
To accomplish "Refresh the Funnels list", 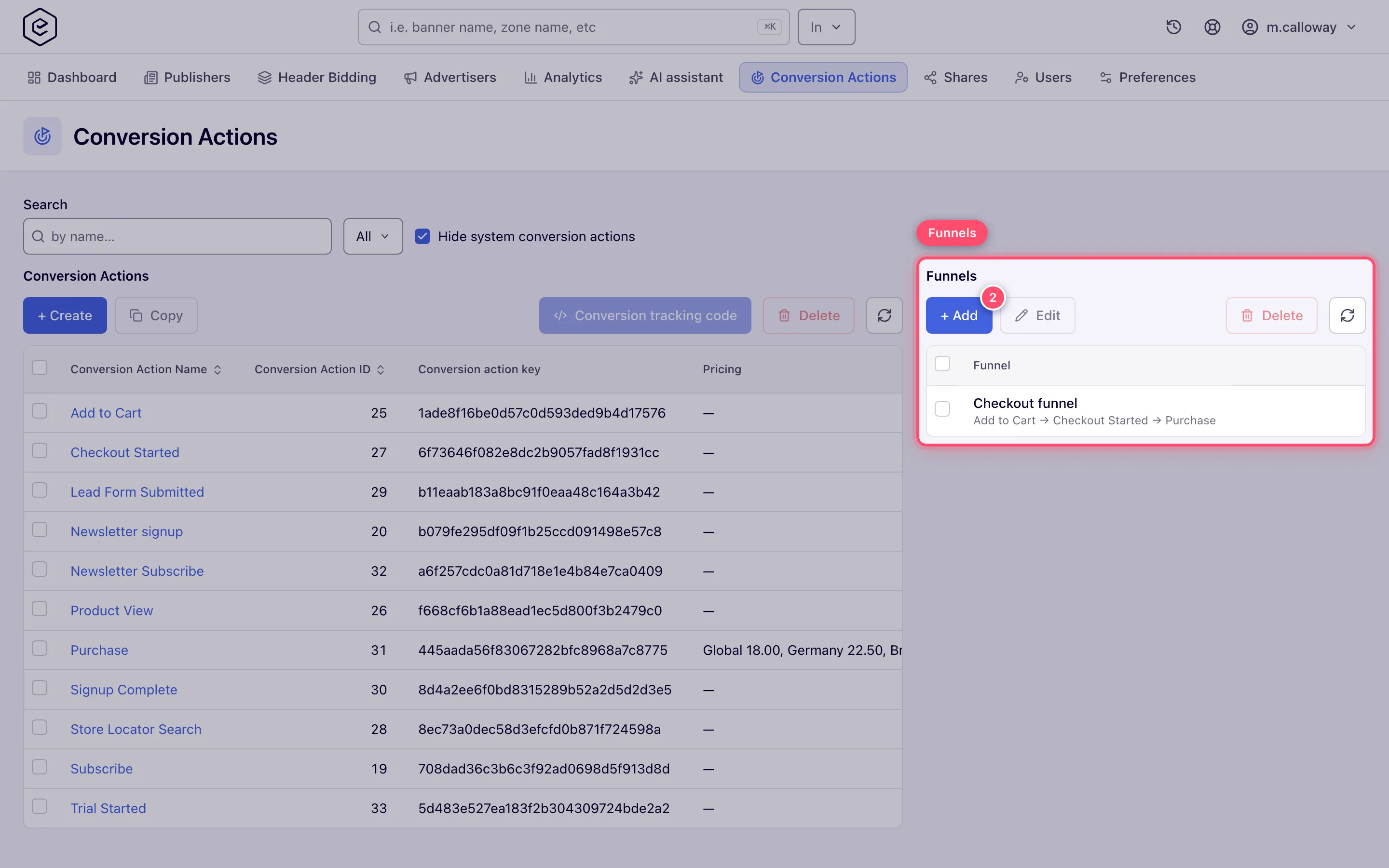I will (x=1347, y=315).
